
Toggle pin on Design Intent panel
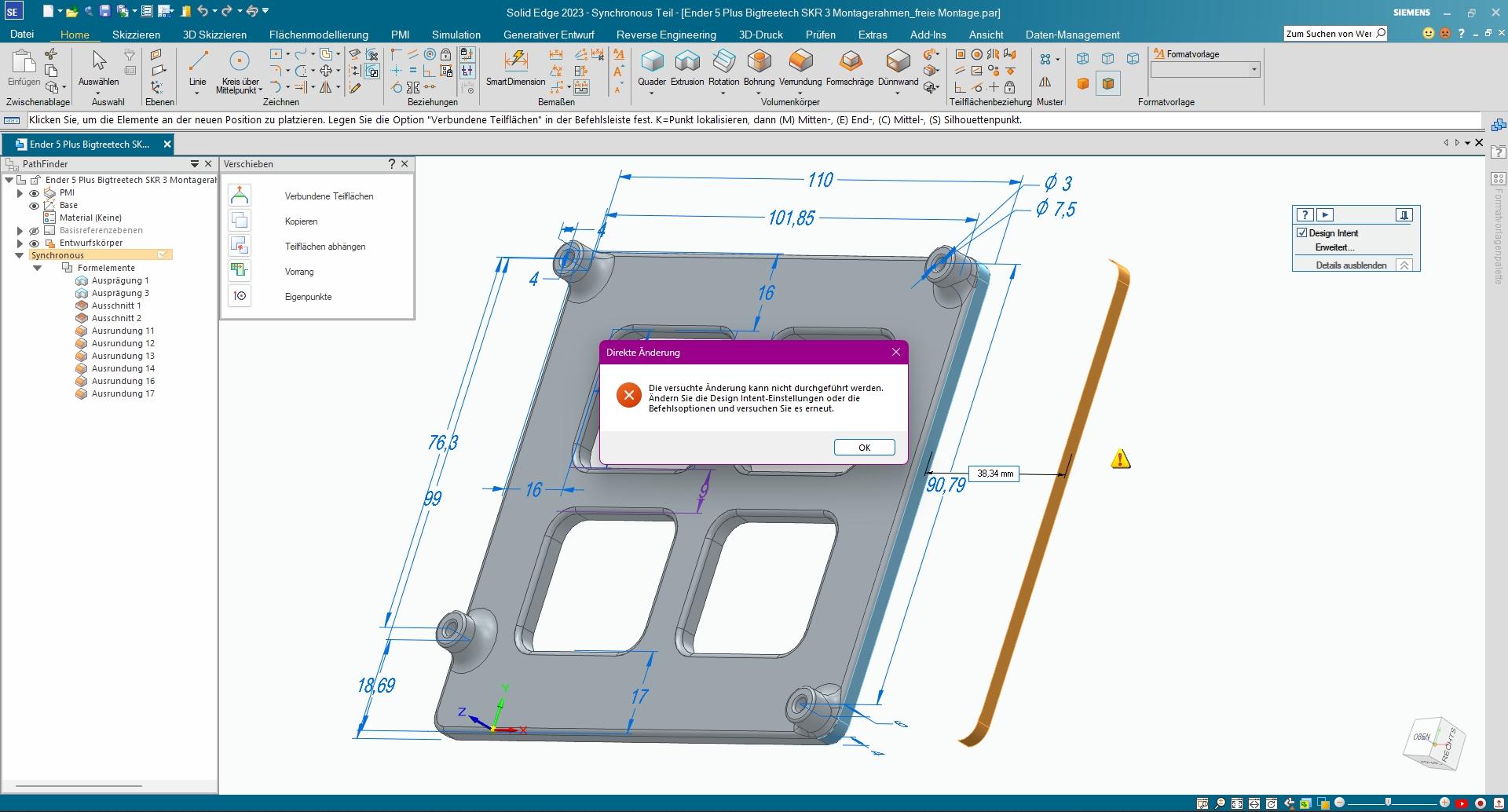click(1404, 214)
